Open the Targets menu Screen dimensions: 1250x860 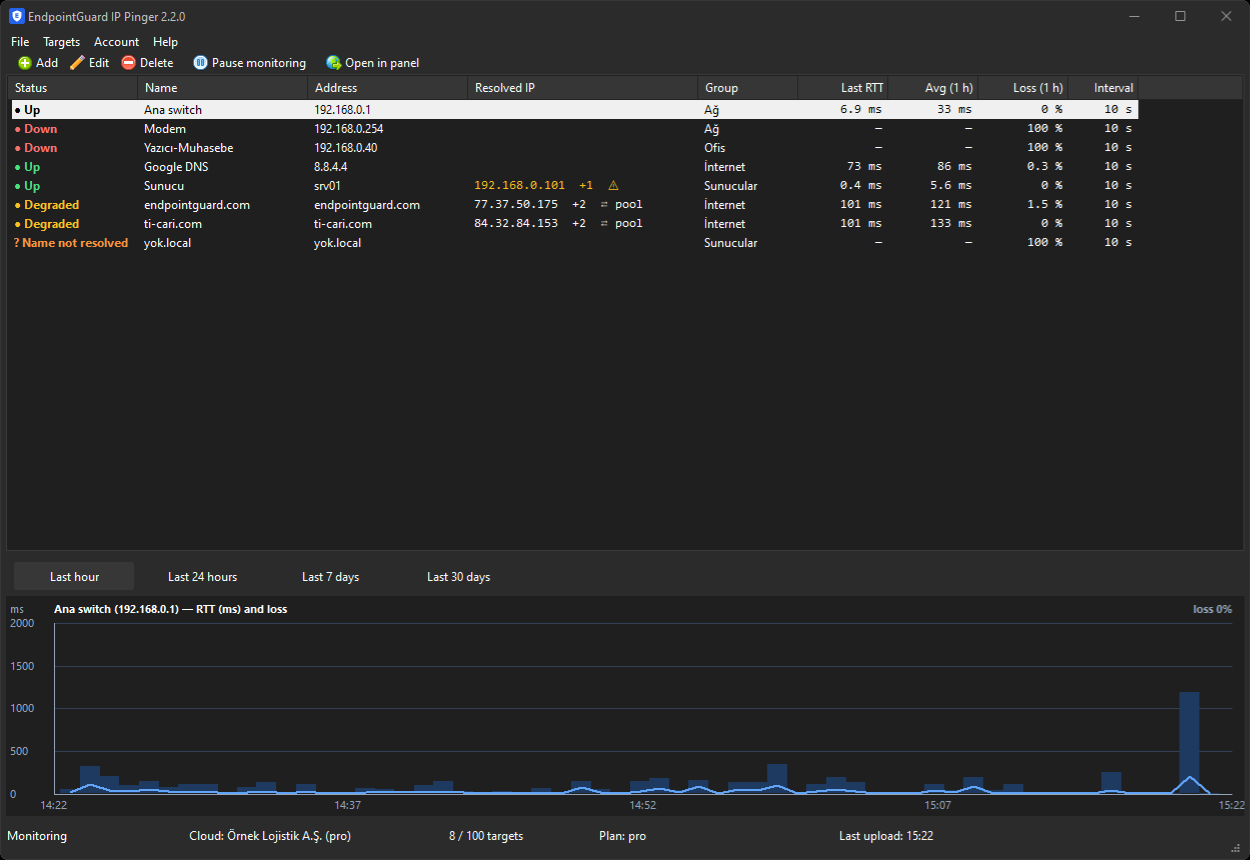tap(61, 42)
